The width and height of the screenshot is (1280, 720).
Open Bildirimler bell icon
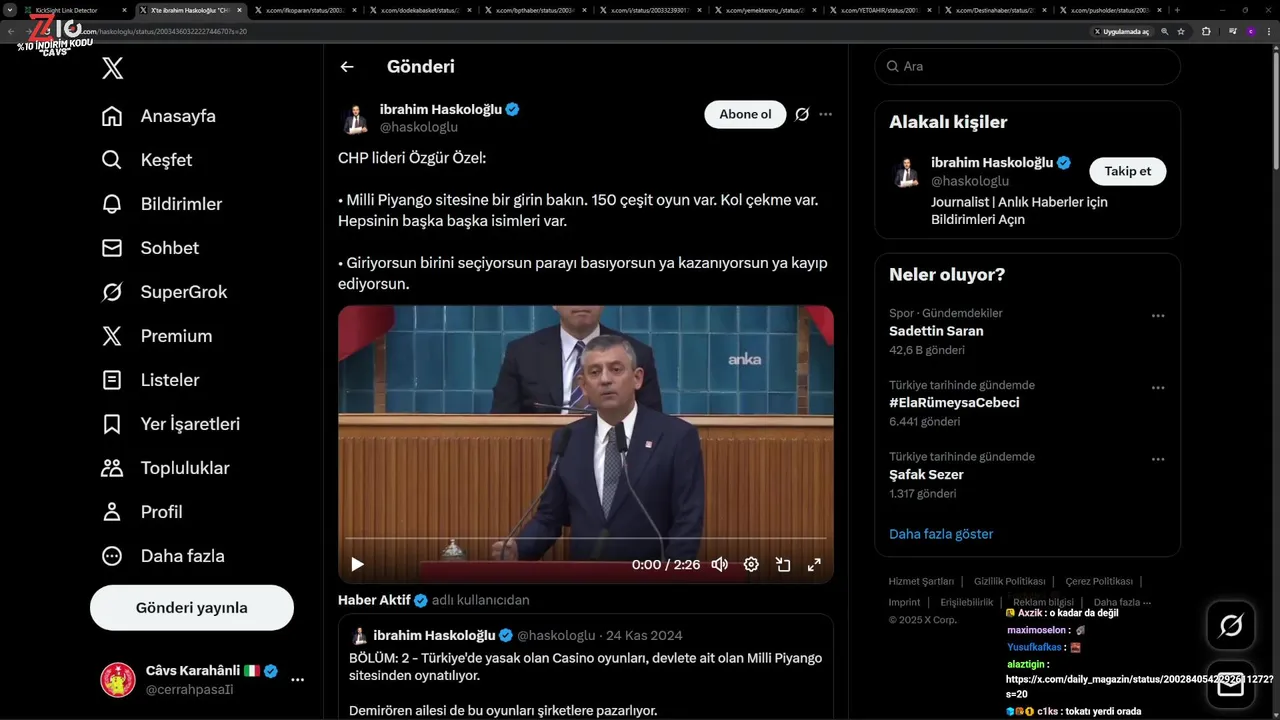(112, 204)
